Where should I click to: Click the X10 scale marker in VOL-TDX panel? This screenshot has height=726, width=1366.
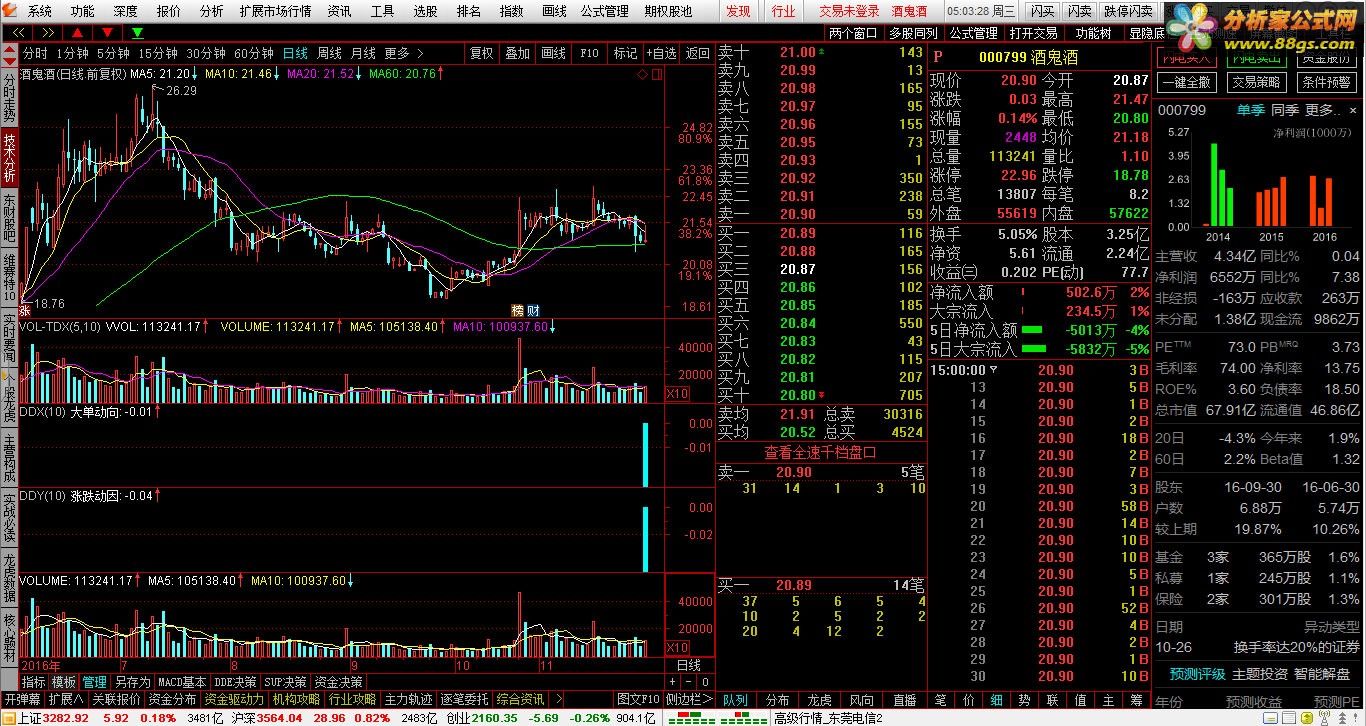tap(677, 393)
